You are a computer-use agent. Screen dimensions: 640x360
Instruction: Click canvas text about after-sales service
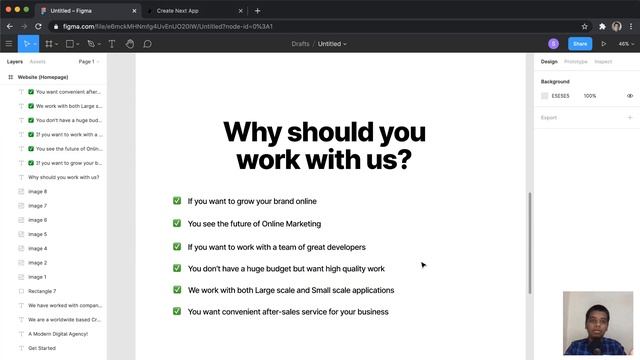click(x=288, y=312)
